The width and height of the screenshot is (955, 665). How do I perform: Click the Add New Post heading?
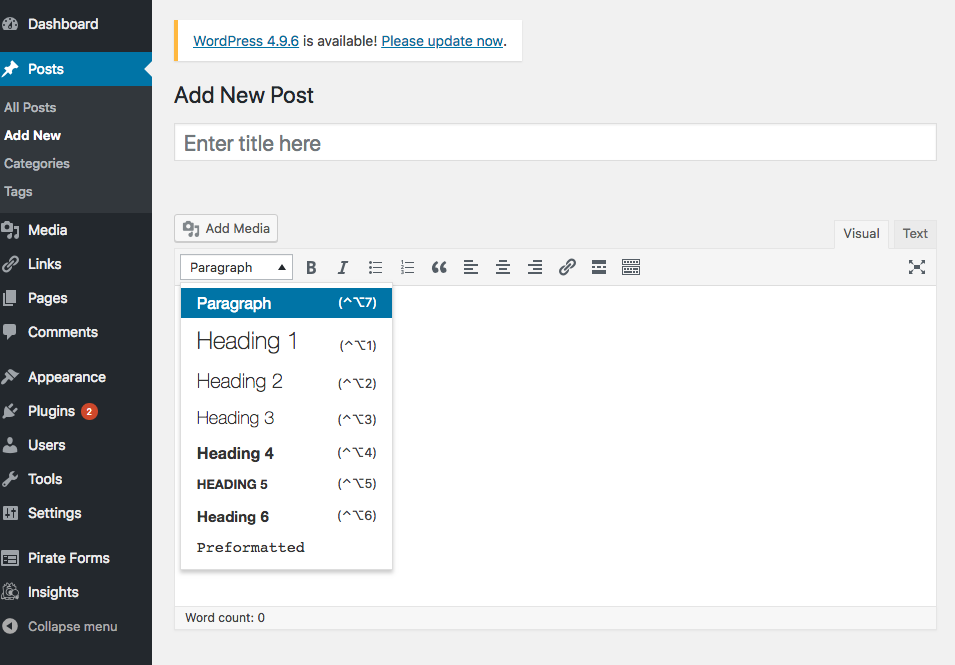click(244, 96)
